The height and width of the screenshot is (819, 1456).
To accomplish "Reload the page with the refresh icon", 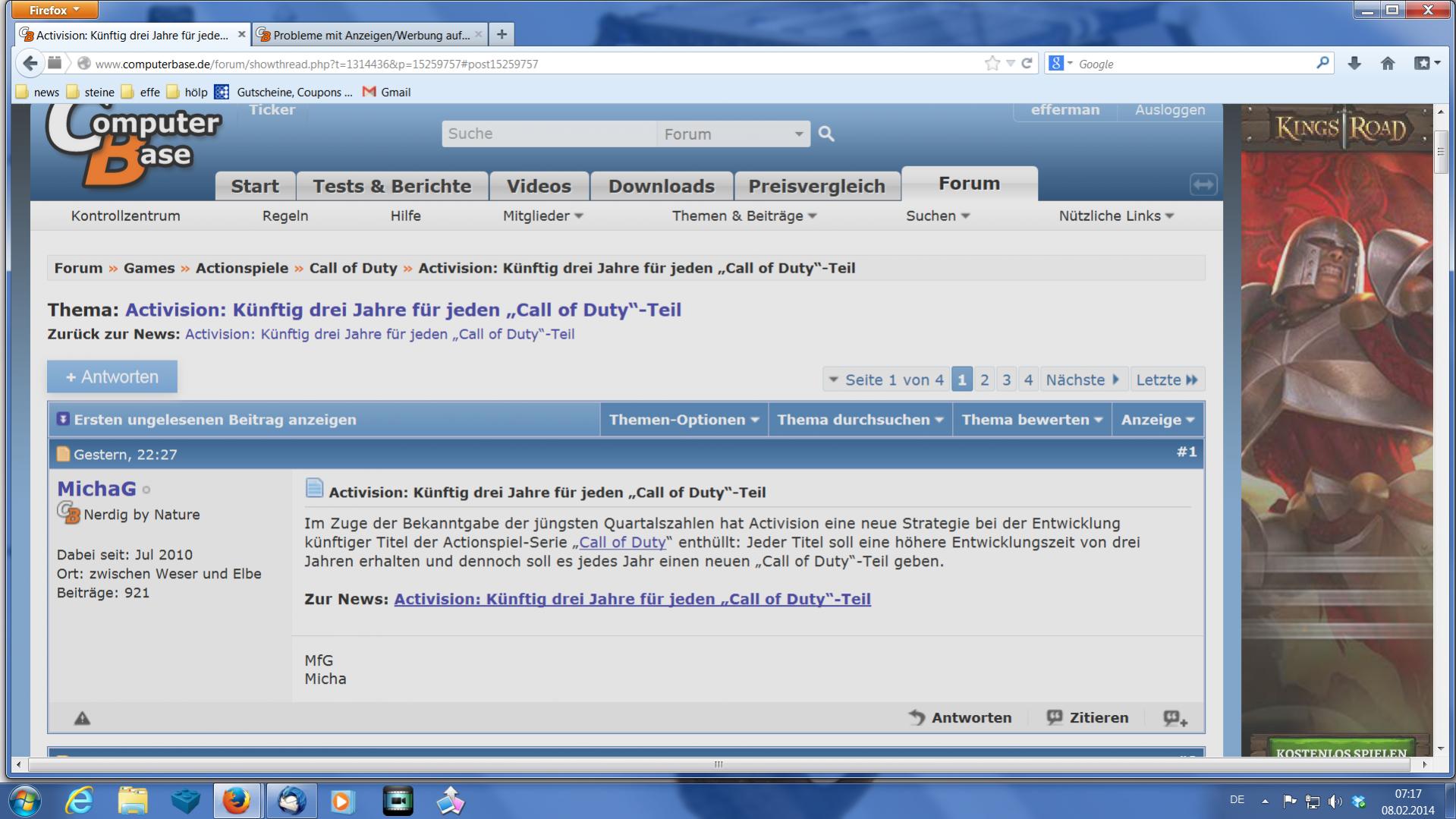I will (1027, 64).
